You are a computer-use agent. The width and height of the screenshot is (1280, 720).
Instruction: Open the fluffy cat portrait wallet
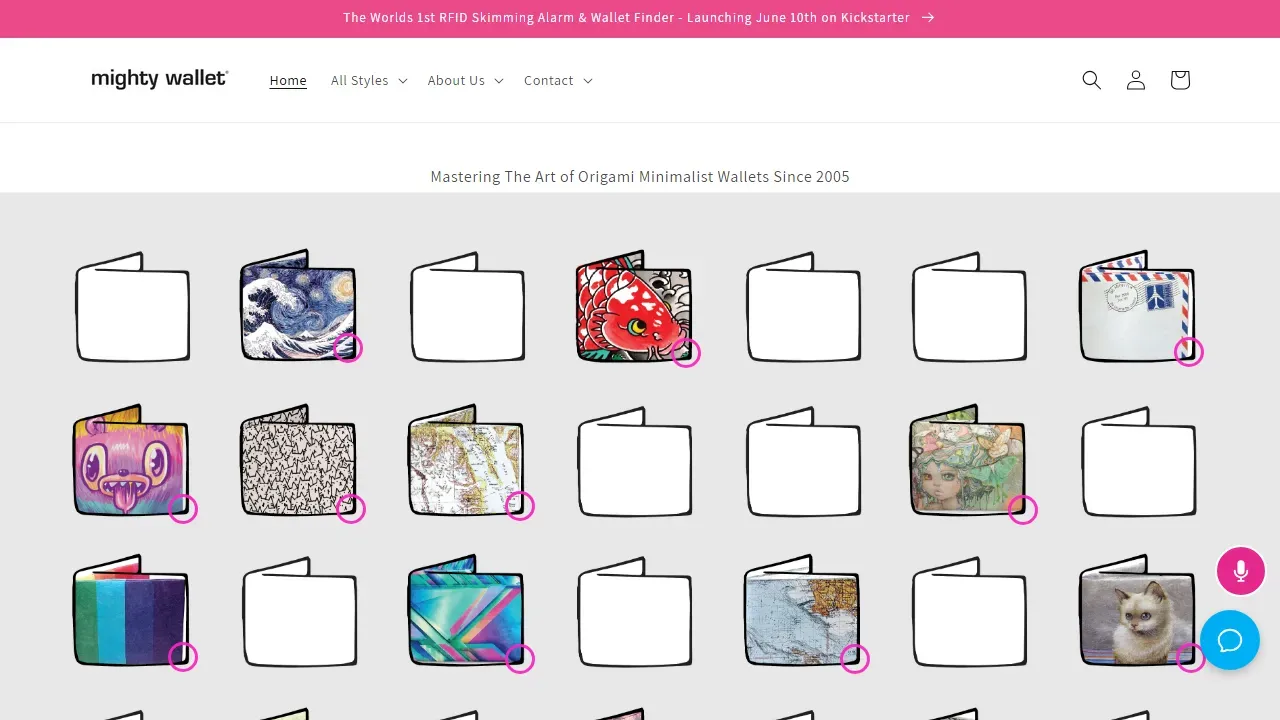(x=1138, y=611)
